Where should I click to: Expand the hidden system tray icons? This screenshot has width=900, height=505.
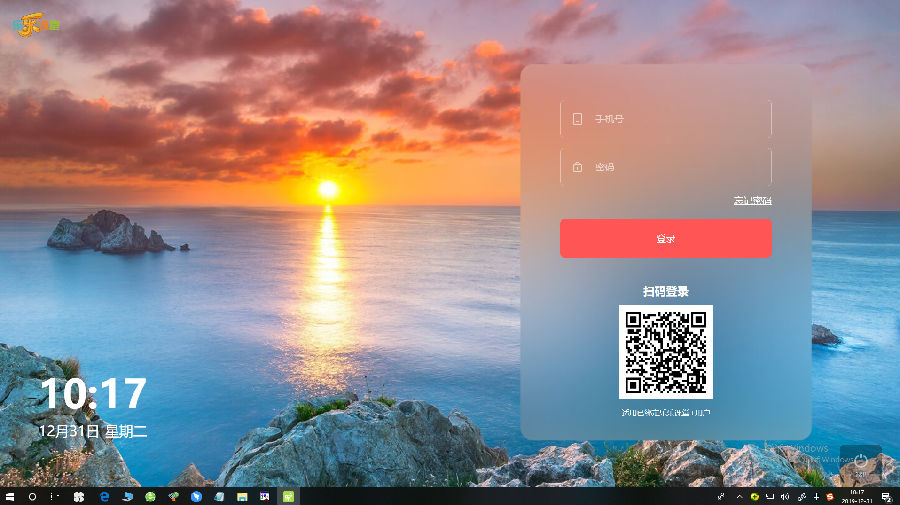pos(740,496)
